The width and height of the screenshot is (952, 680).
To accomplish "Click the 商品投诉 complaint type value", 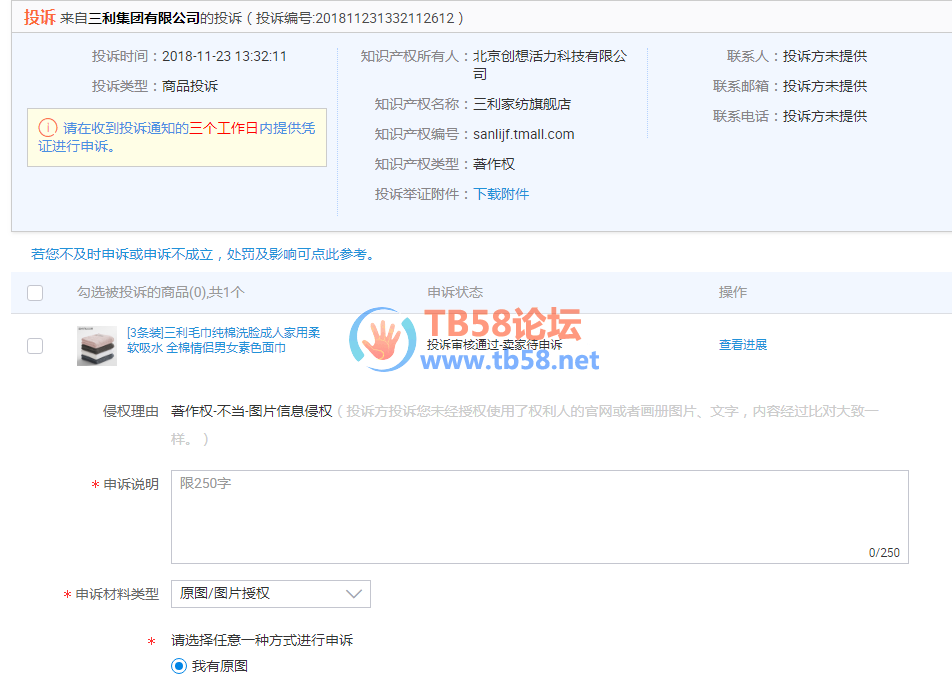I will [x=190, y=86].
